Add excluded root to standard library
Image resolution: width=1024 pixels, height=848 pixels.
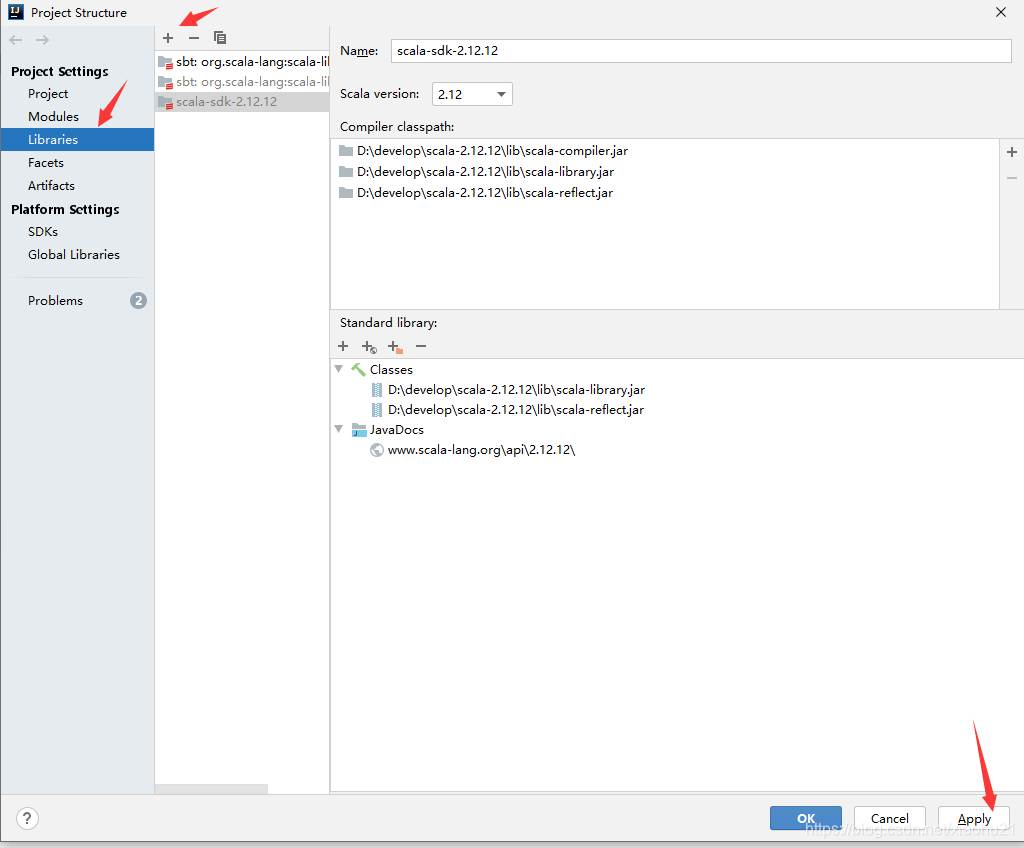(394, 347)
